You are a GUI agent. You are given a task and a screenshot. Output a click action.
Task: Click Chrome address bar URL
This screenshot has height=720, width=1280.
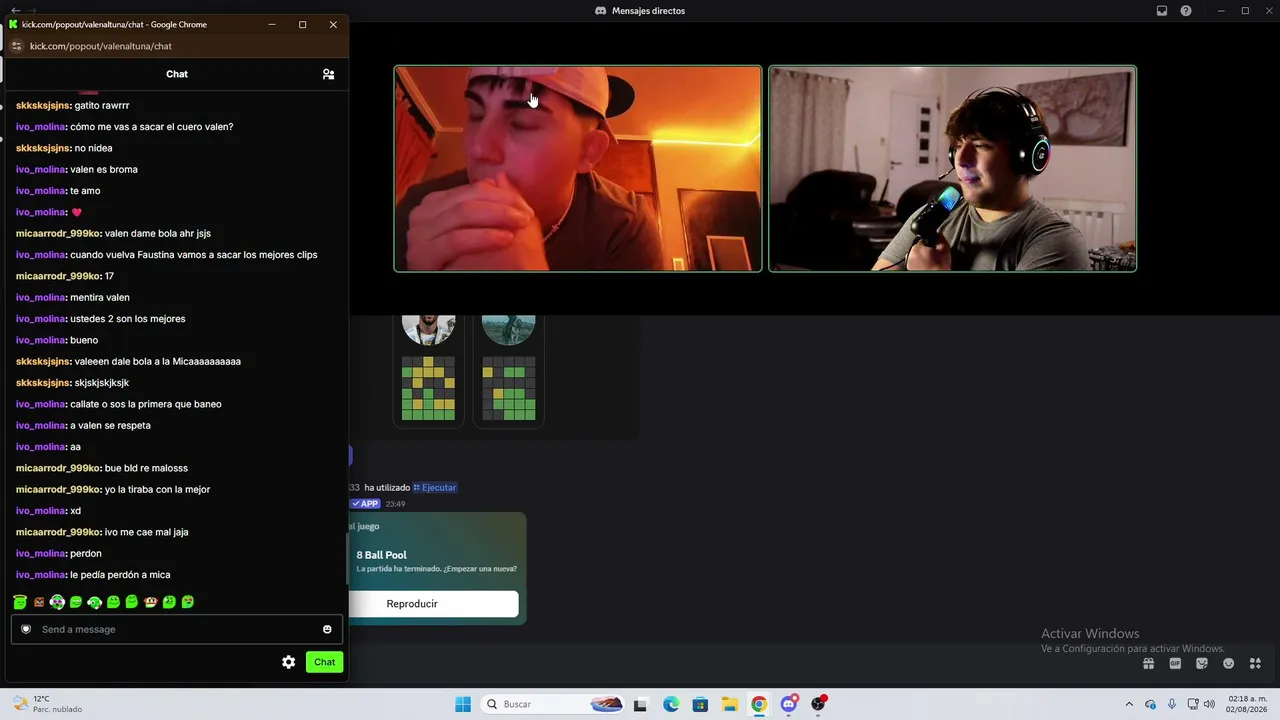coord(100,46)
